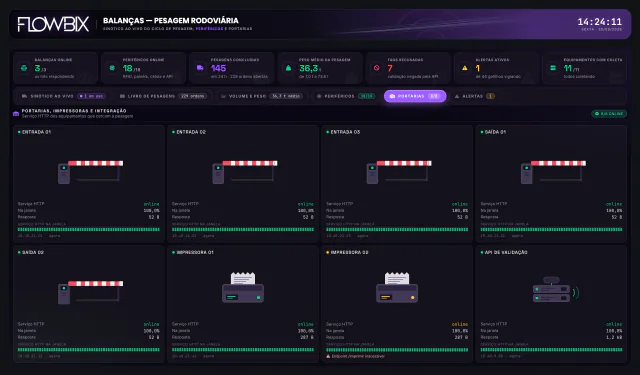Click the orange online status in Impressora 02
The width and height of the screenshot is (640, 375).
point(460,324)
